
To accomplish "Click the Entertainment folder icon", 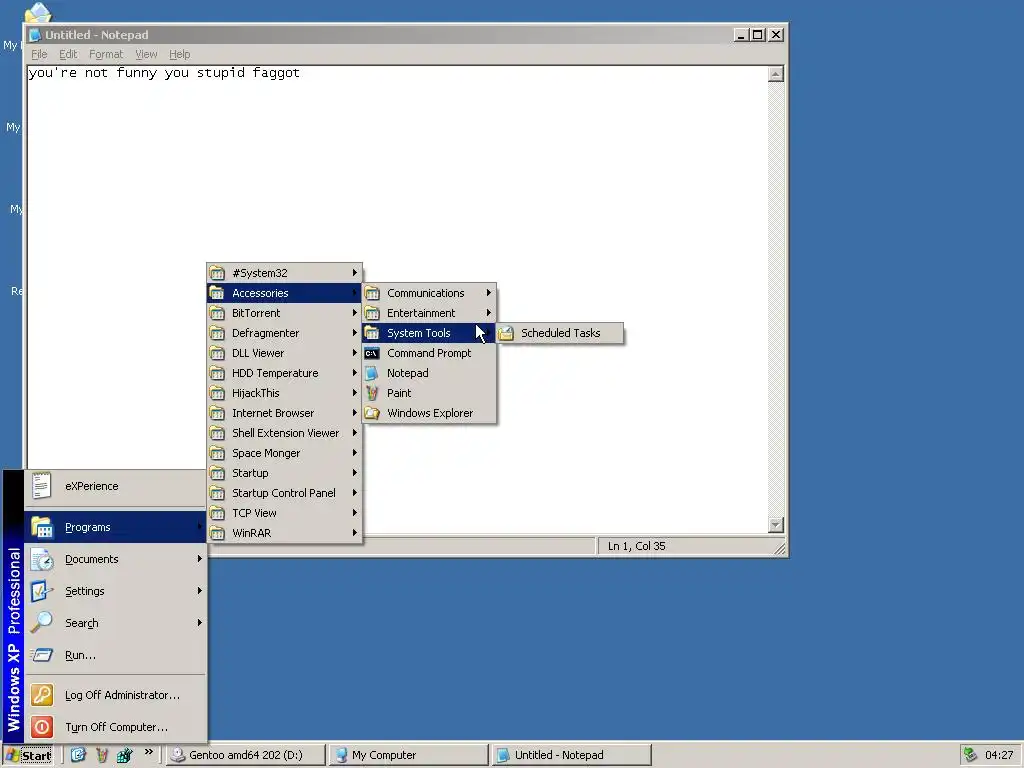I will coord(372,313).
